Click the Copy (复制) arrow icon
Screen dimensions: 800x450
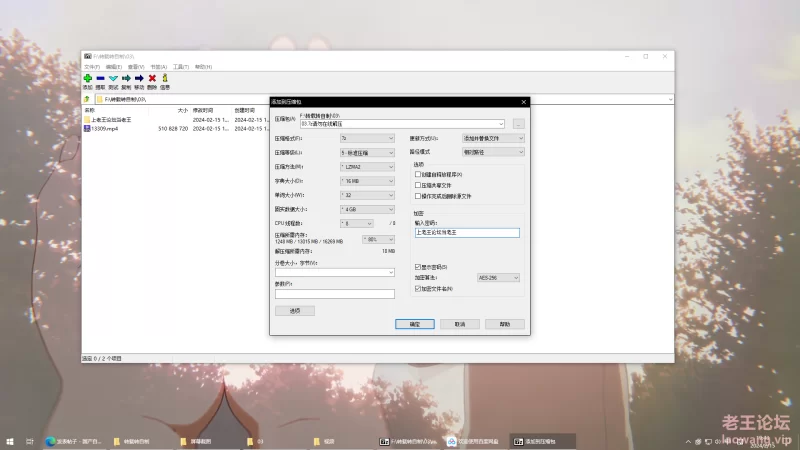point(126,79)
